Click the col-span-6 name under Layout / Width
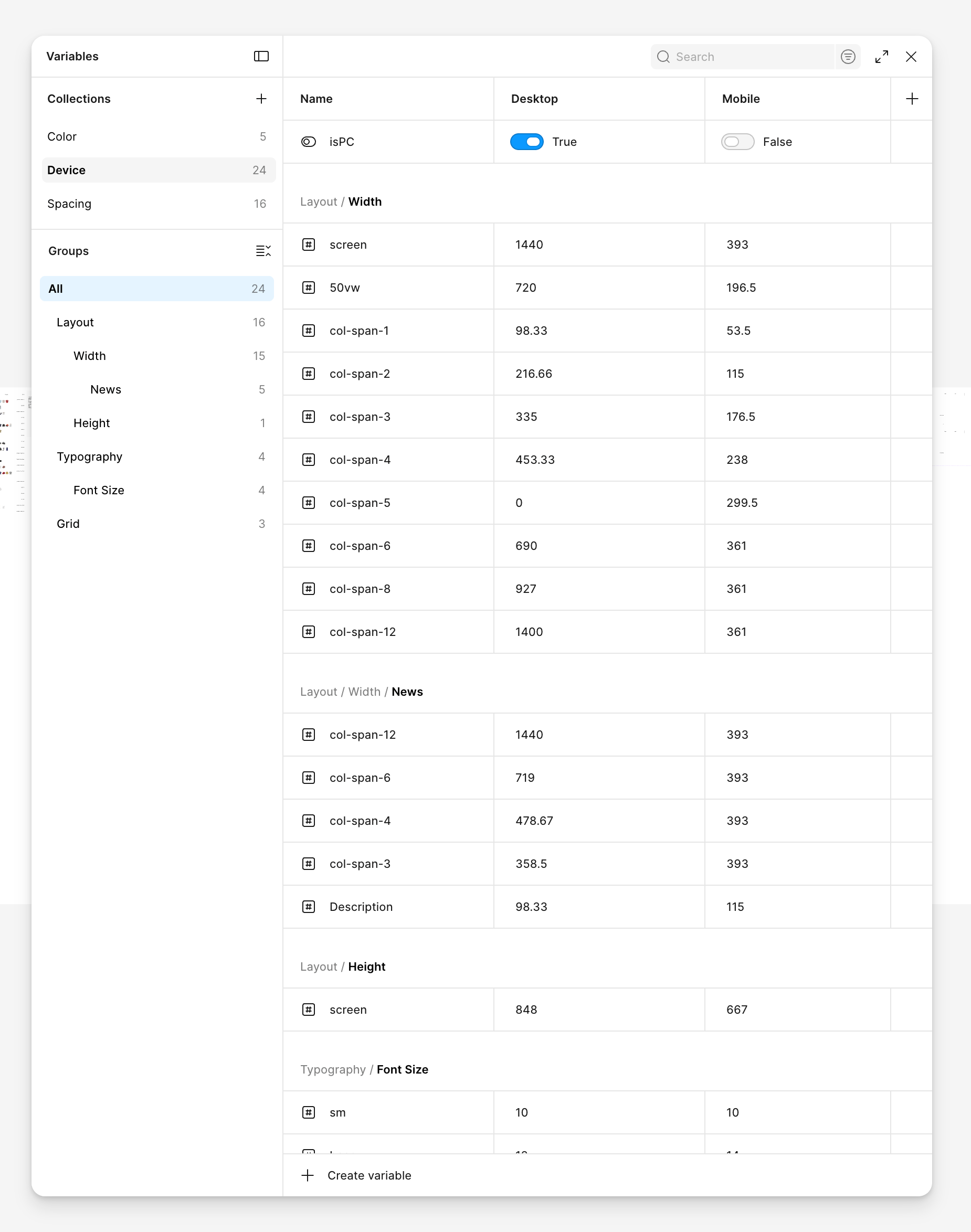 (360, 546)
